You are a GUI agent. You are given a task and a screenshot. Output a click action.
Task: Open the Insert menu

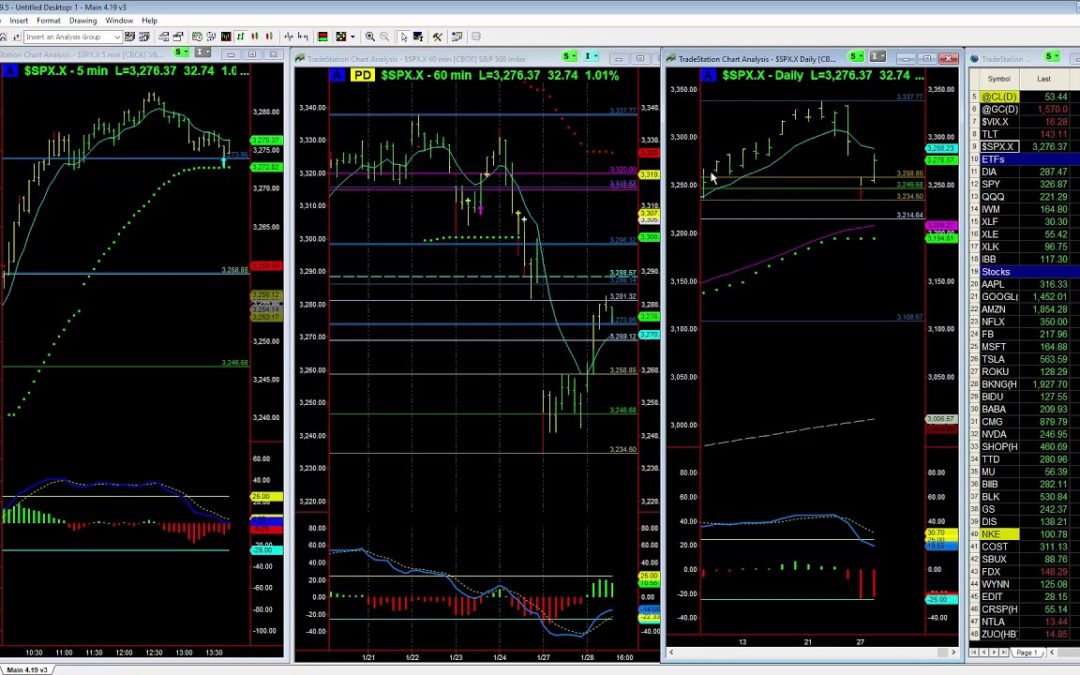19,21
